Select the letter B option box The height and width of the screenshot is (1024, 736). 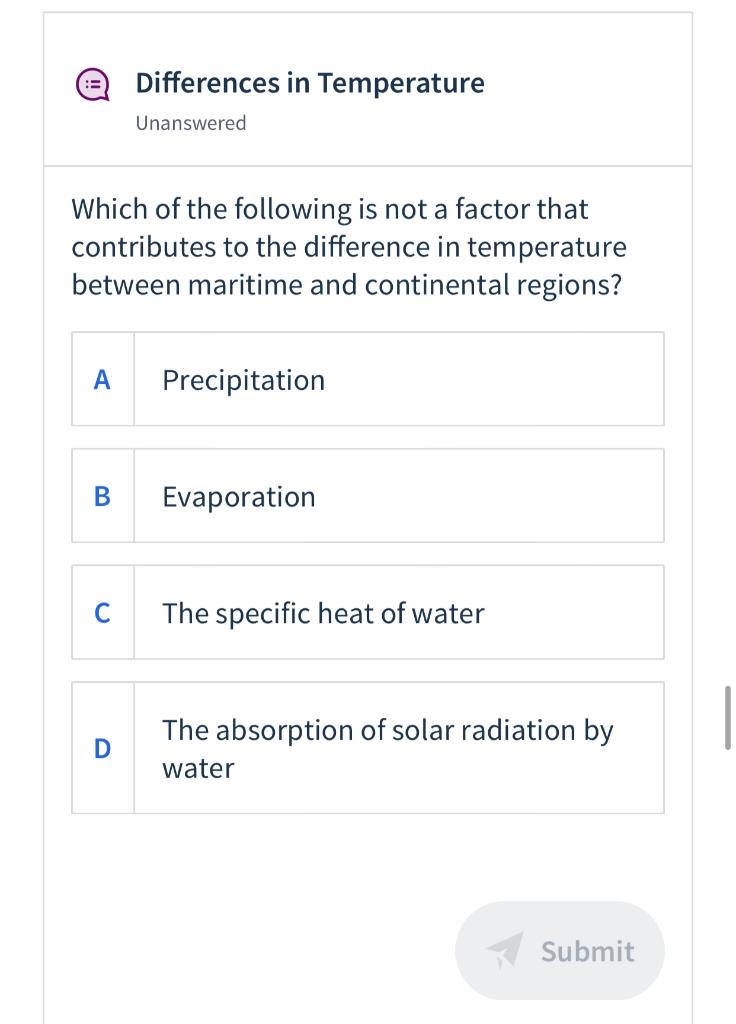point(102,496)
